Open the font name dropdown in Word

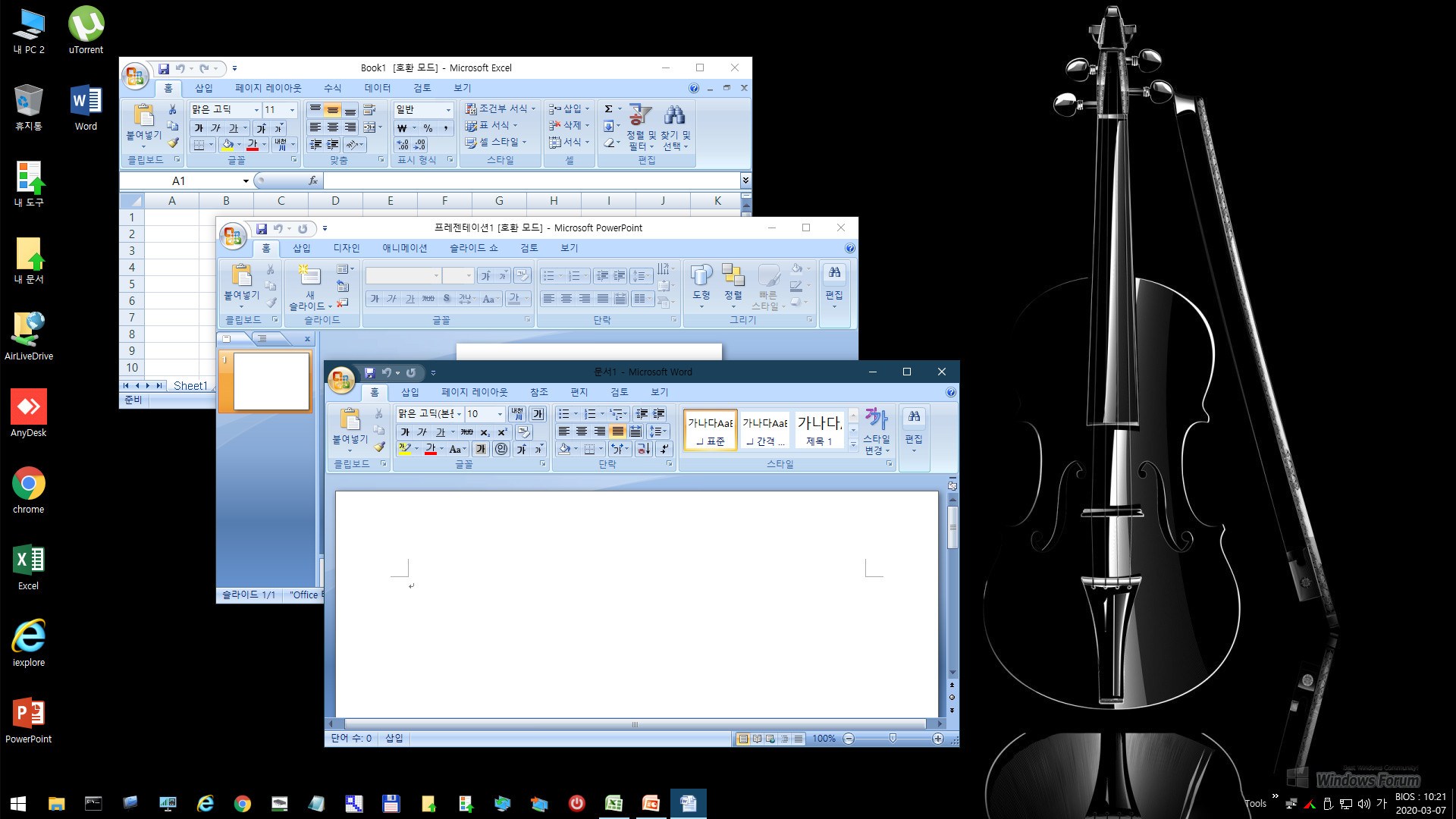click(x=459, y=413)
